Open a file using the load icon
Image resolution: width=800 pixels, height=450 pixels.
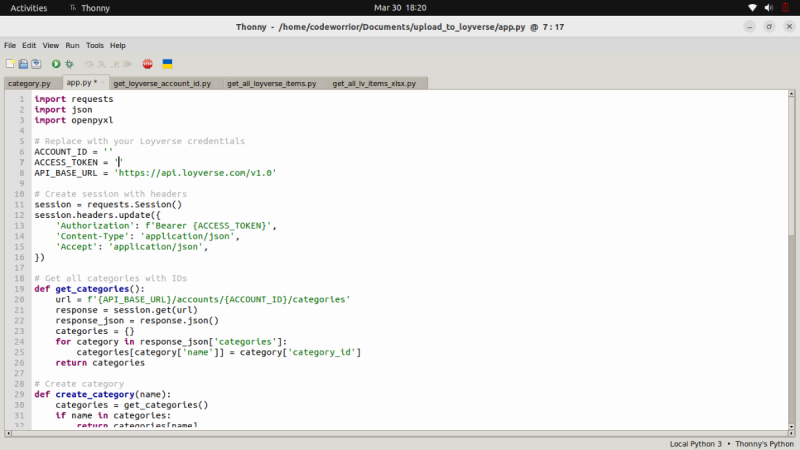(23, 64)
